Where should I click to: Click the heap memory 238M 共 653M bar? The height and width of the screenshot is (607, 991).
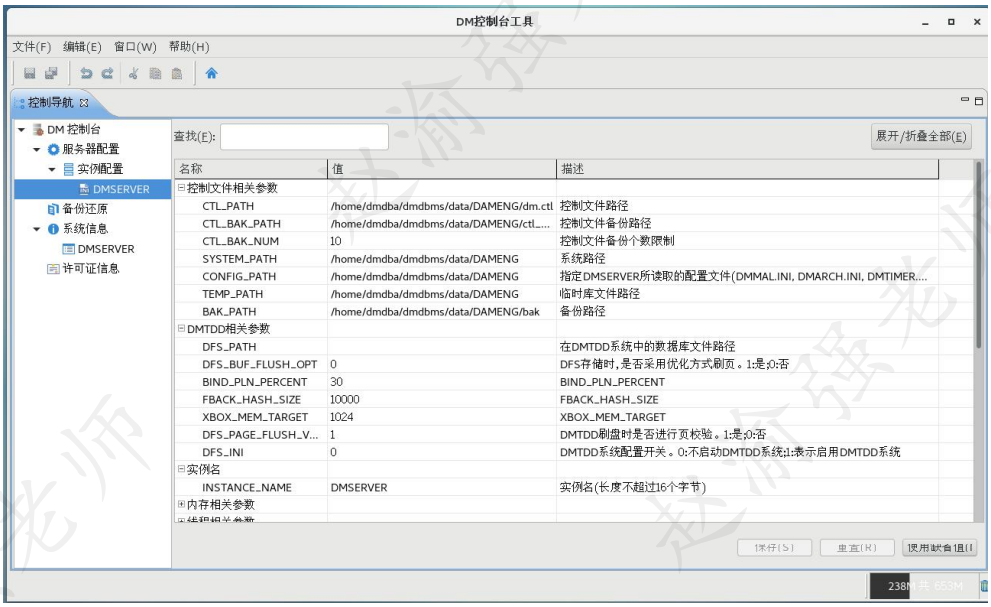pyautogui.click(x=925, y=586)
